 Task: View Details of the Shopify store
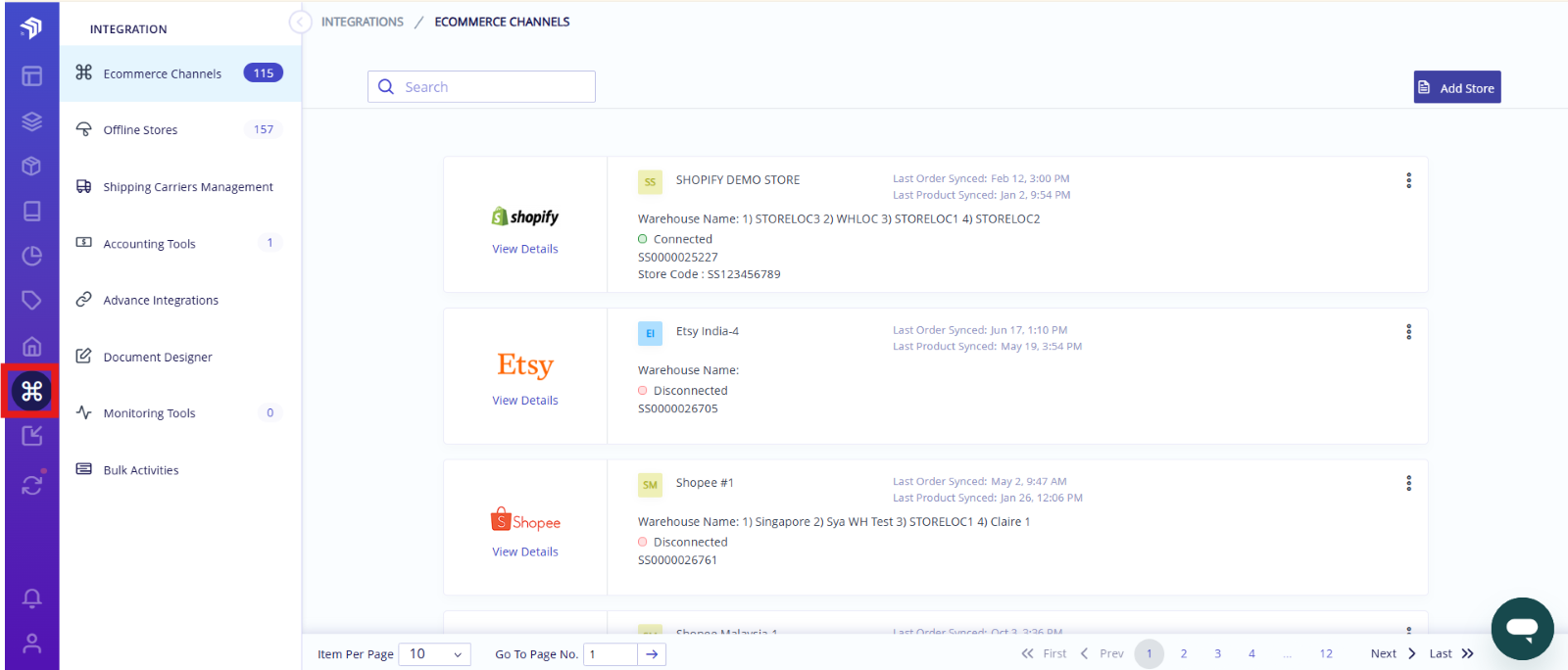525,249
